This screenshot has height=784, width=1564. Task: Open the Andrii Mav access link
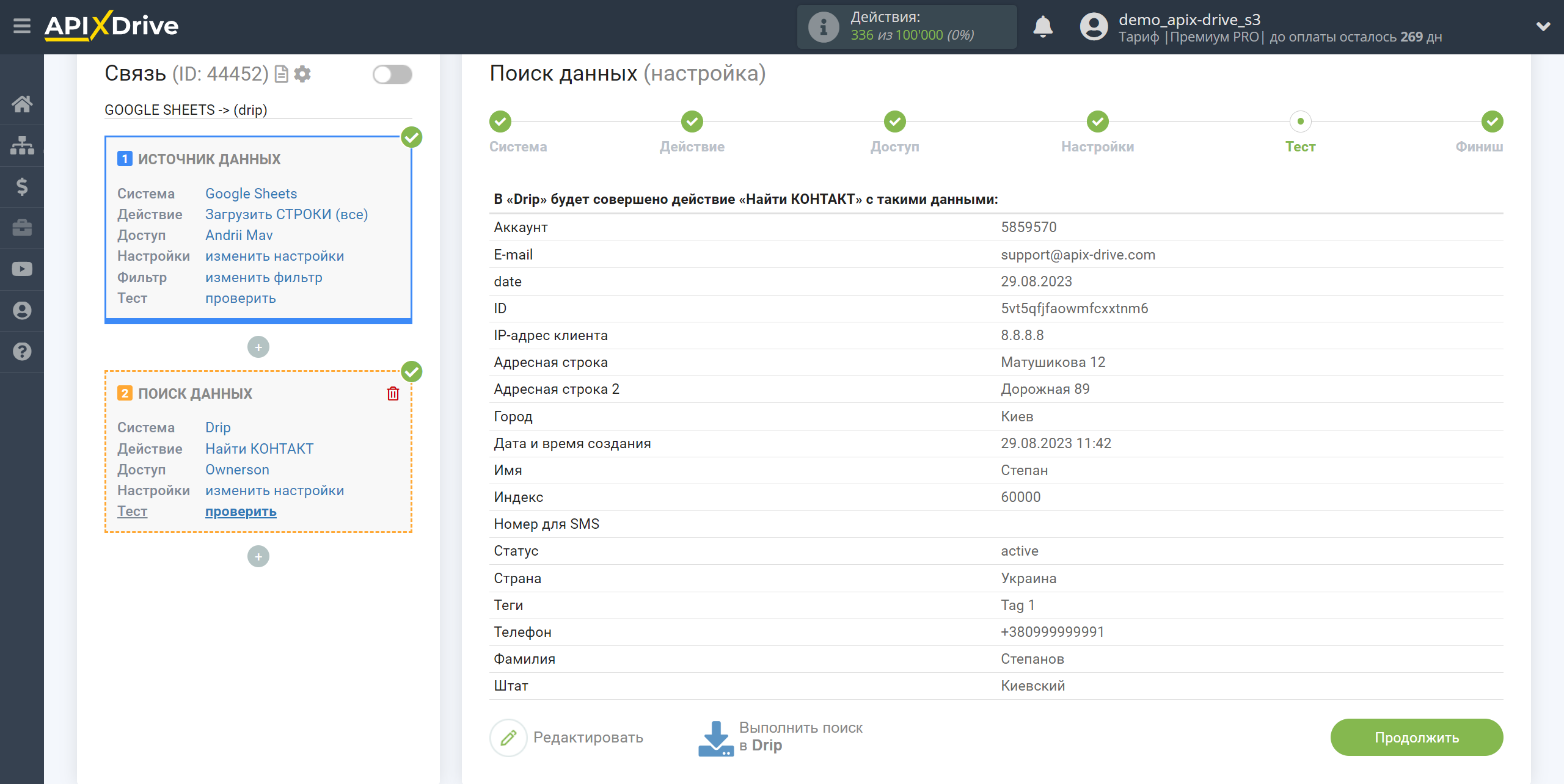coord(239,235)
